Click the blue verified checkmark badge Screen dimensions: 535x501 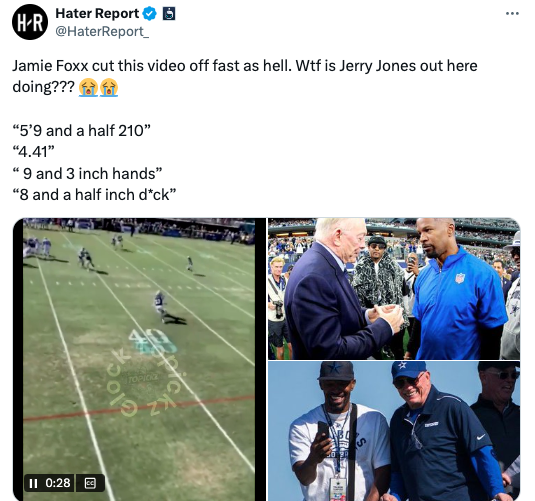149,14
